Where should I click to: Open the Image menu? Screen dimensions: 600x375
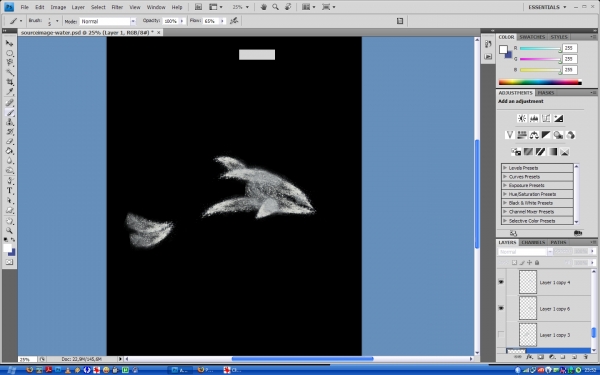(x=58, y=7)
